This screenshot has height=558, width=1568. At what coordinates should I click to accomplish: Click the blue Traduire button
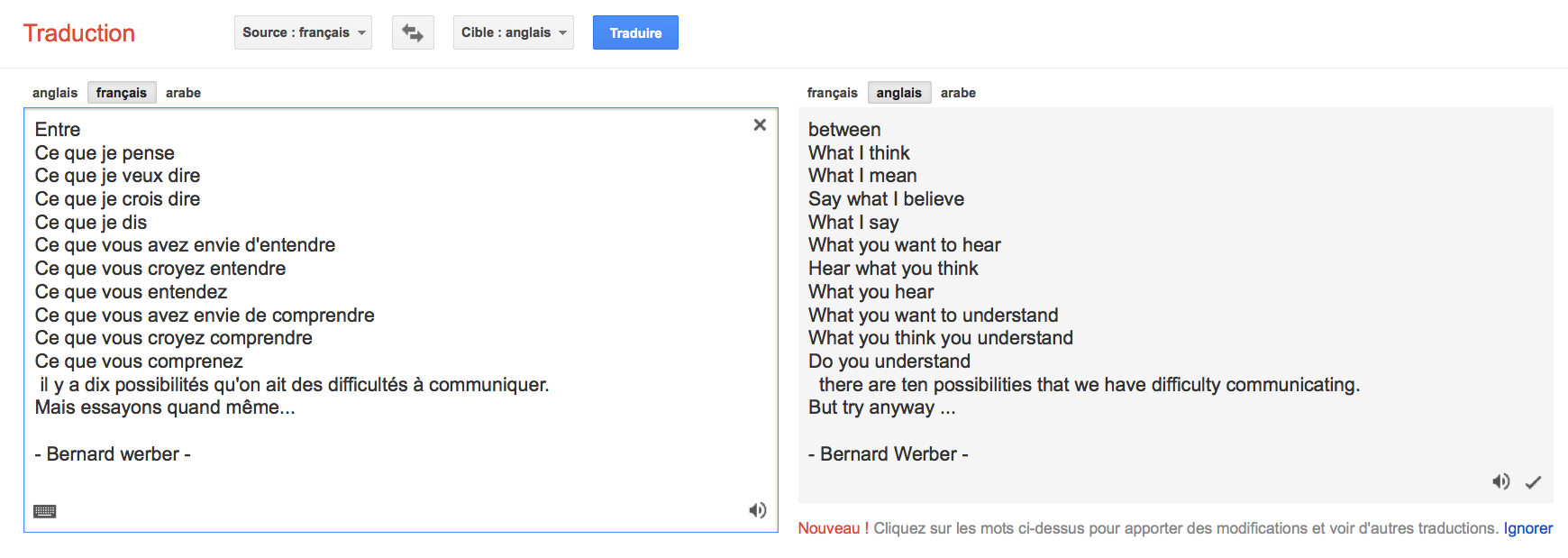[x=635, y=32]
